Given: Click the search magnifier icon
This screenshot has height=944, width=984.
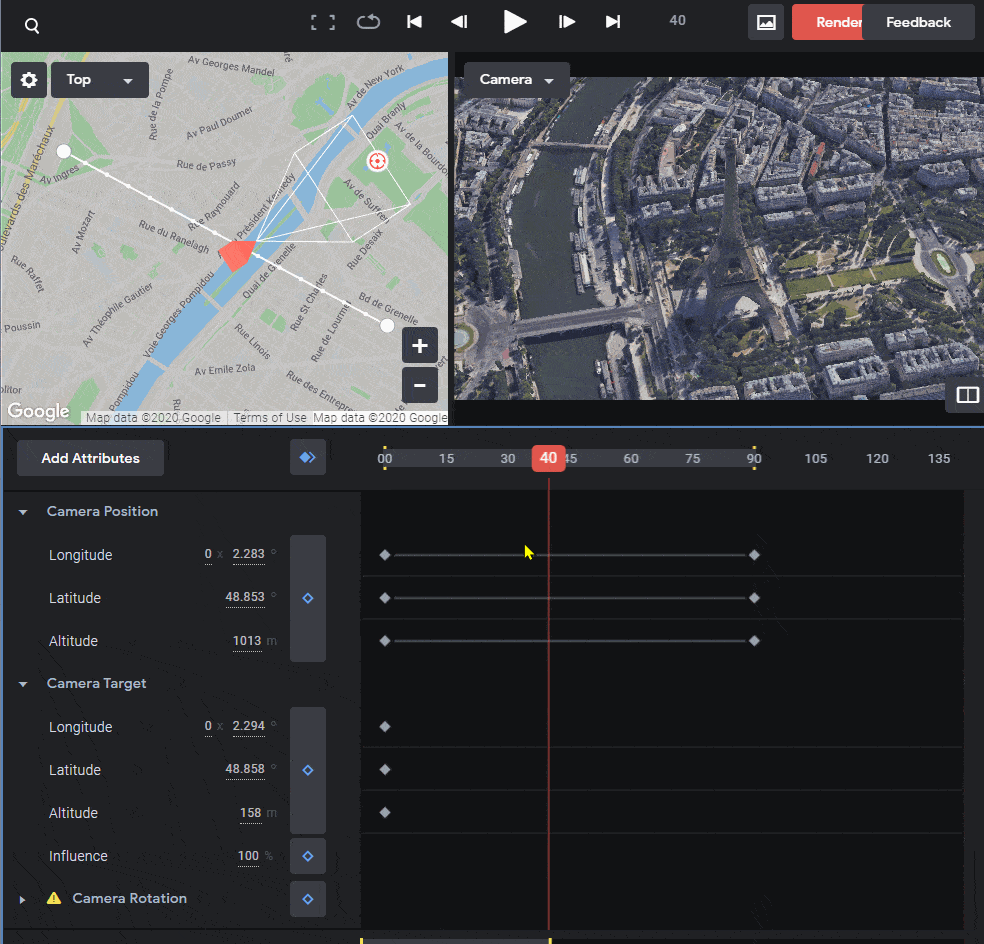Looking at the screenshot, I should [x=31, y=26].
